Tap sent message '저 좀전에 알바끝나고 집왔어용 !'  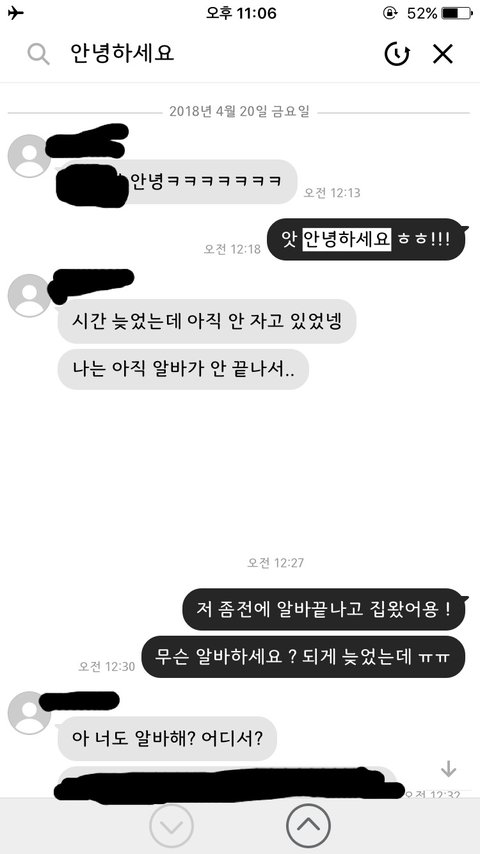coord(324,609)
